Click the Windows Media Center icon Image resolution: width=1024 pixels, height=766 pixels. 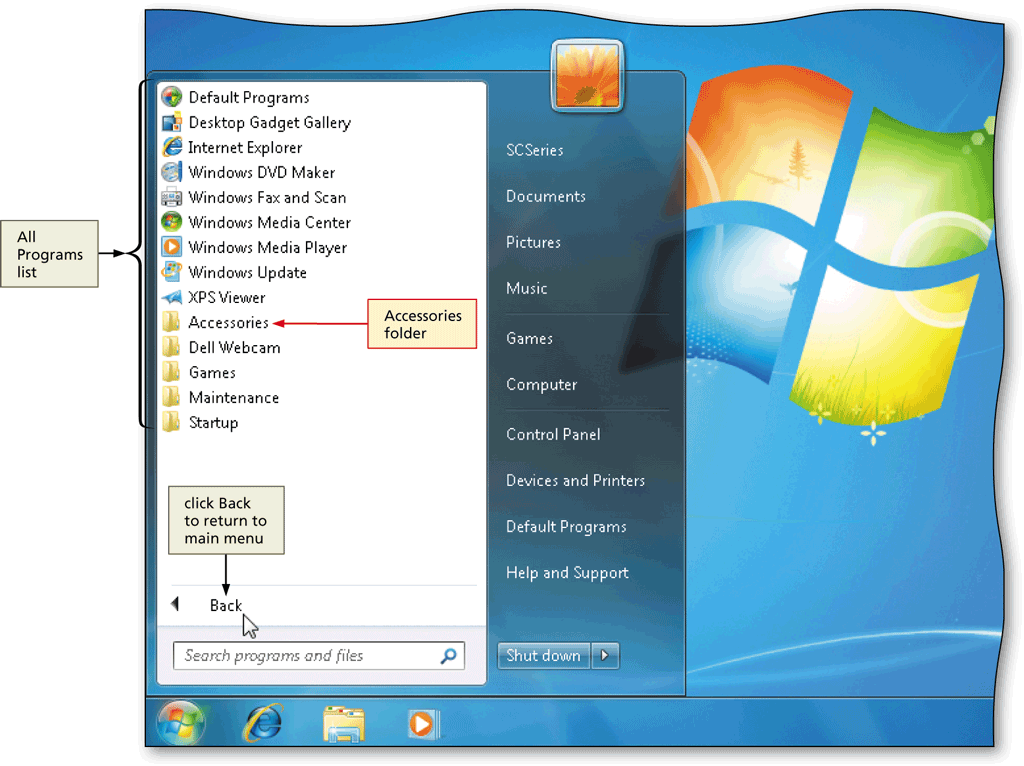point(172,222)
